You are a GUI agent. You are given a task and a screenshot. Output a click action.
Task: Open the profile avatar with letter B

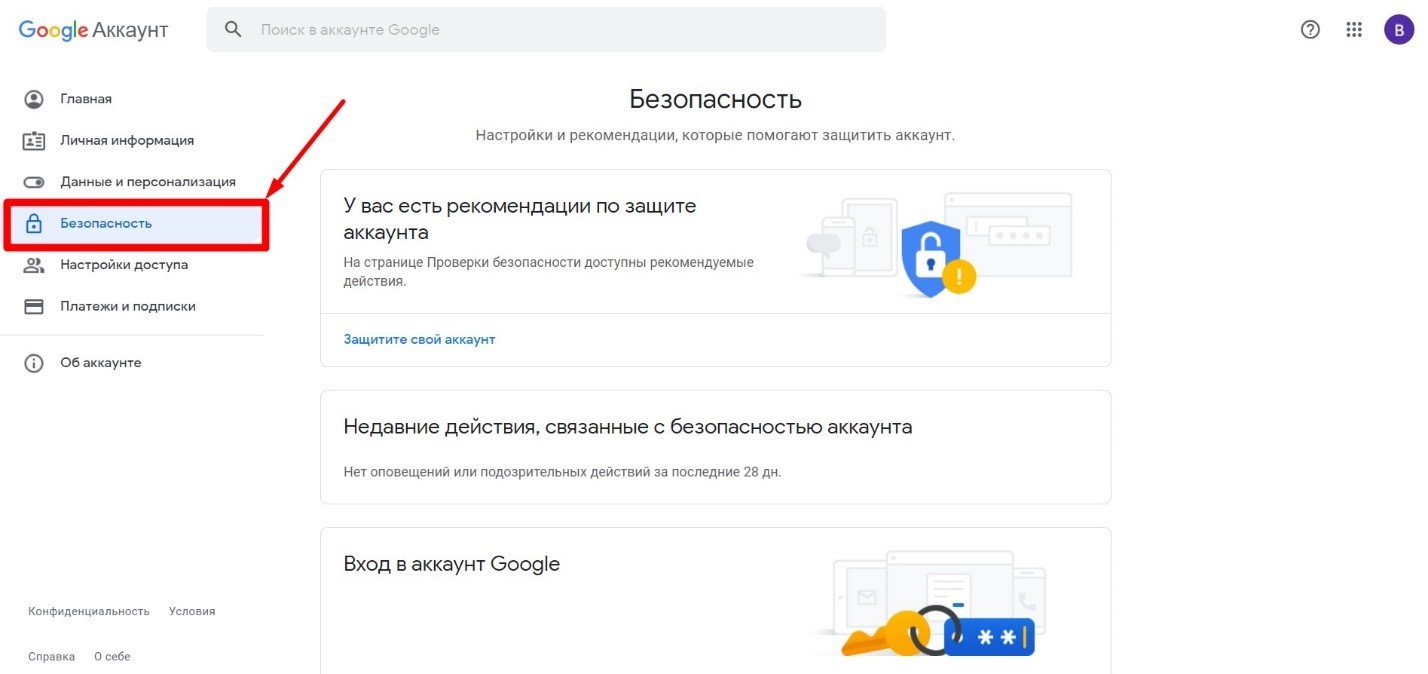[1399, 30]
